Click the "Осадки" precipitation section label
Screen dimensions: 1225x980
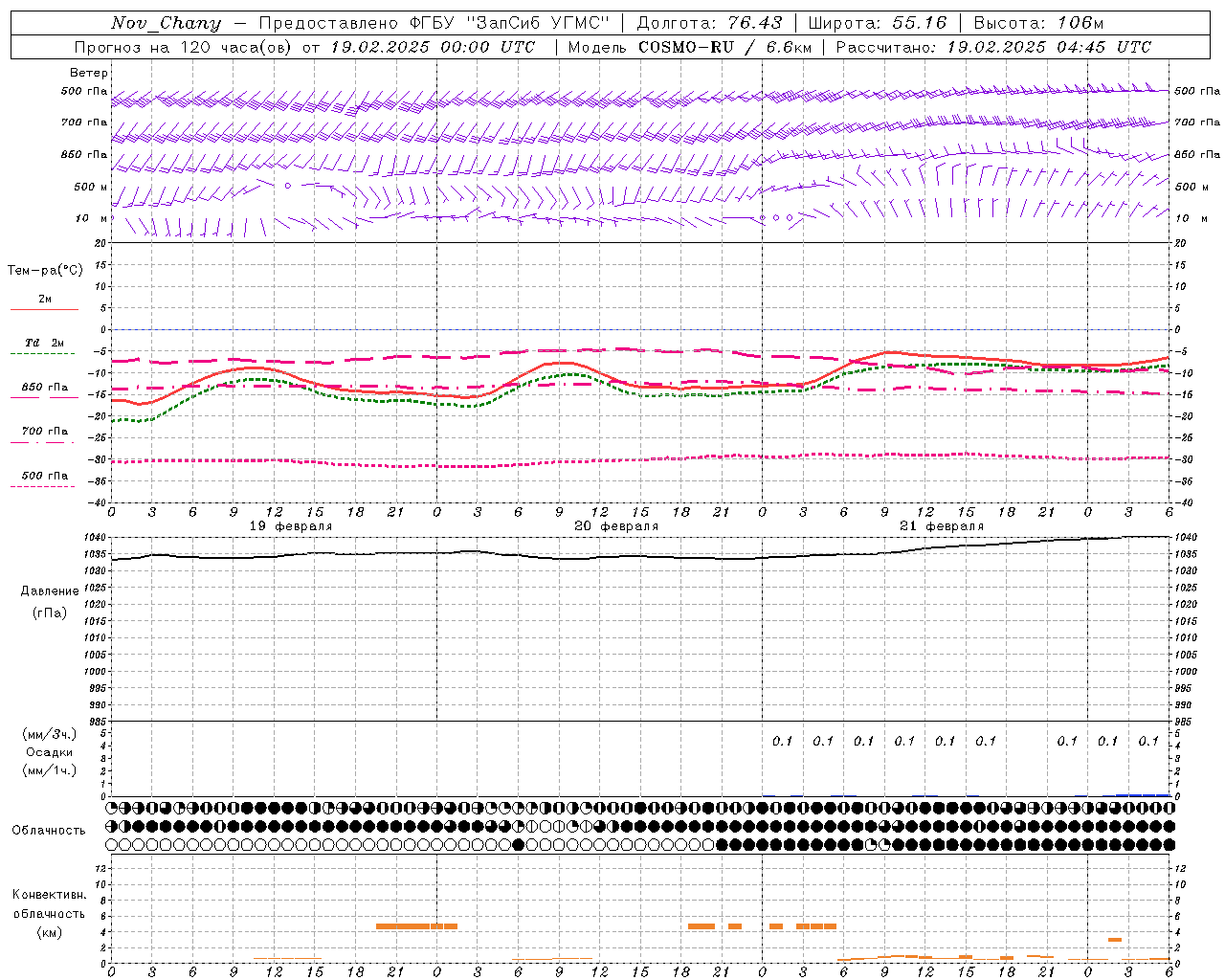tap(50, 752)
